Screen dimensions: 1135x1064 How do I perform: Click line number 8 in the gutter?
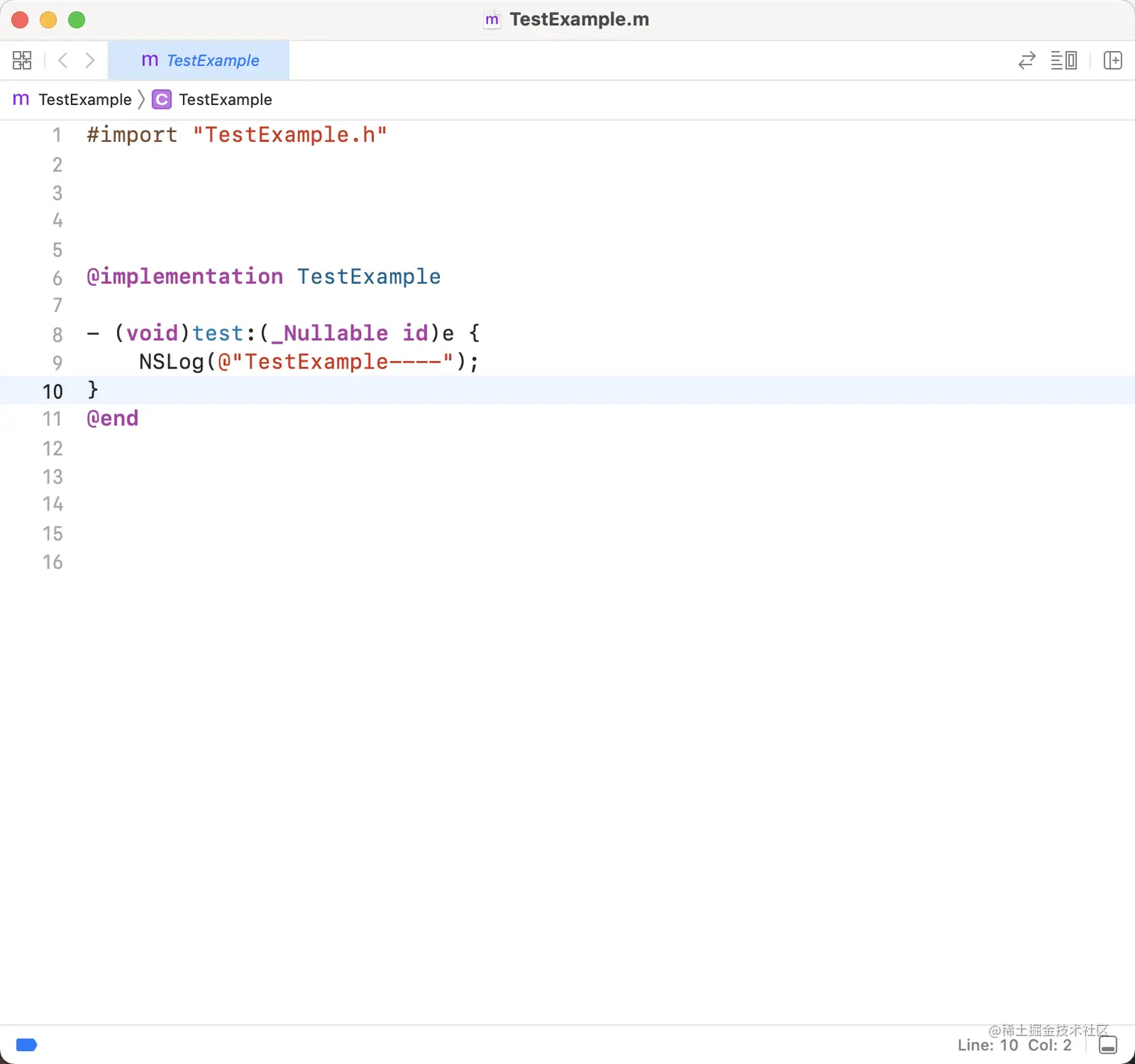57,335
